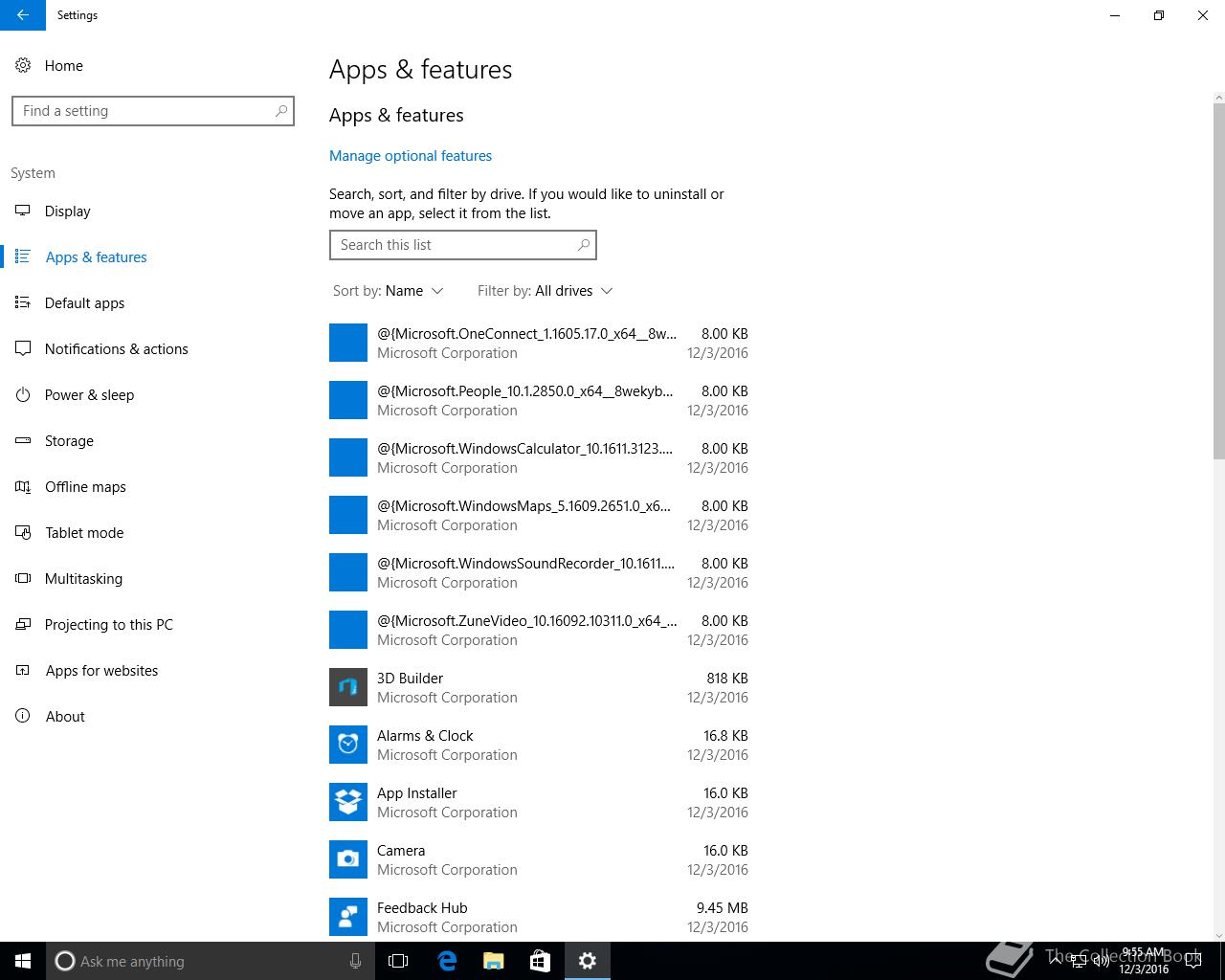Image resolution: width=1225 pixels, height=980 pixels.
Task: Click the Default apps icon
Action: click(23, 302)
